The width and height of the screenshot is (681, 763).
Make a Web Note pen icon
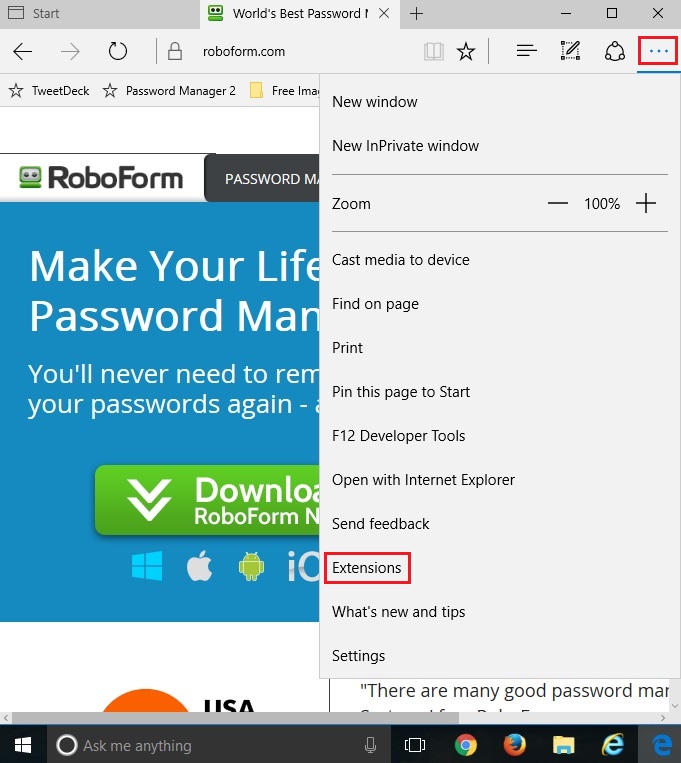(x=570, y=51)
